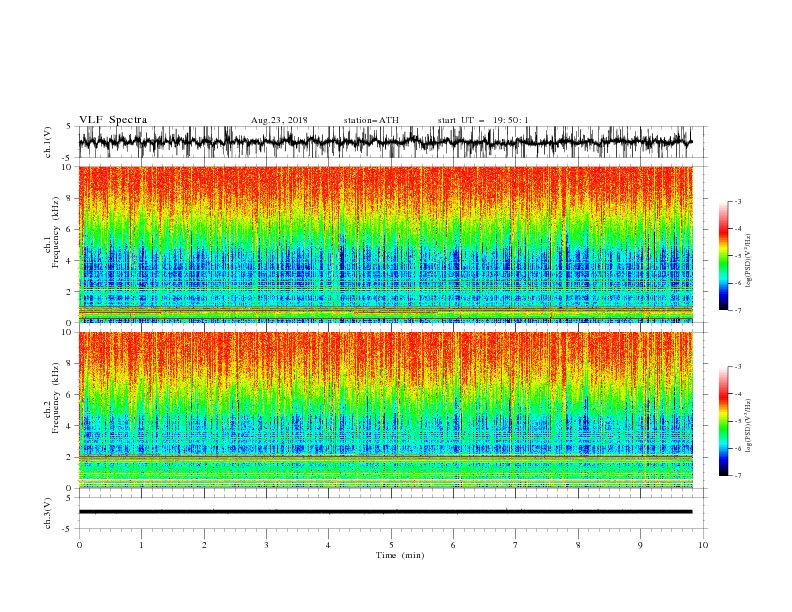The height and width of the screenshot is (612, 792).
Task: Click the ch.1 spectrogram color scale bar
Action: click(x=724, y=256)
